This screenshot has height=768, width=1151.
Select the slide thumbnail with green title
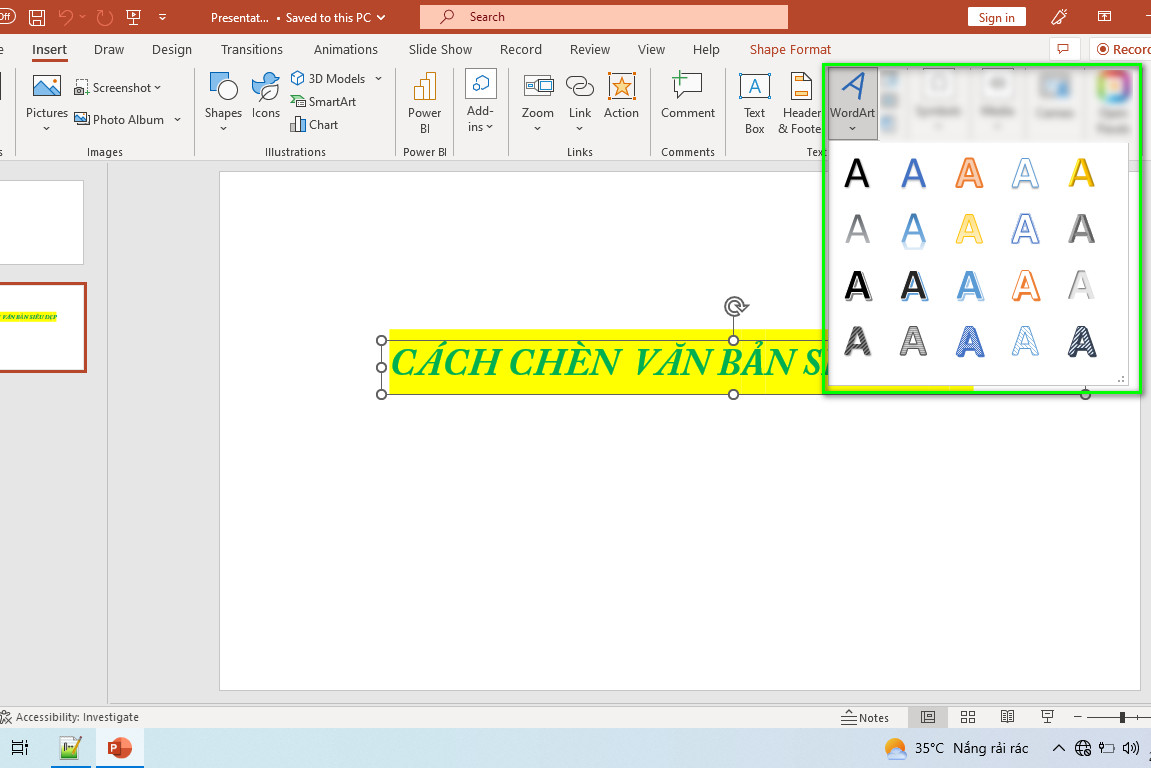click(x=43, y=327)
